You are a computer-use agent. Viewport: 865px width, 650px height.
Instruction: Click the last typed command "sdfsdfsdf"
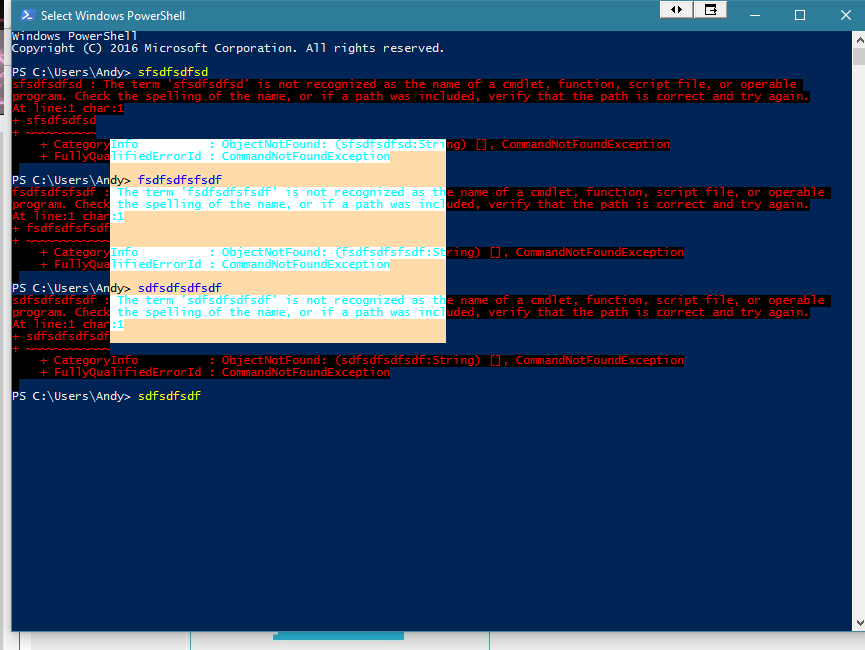170,397
